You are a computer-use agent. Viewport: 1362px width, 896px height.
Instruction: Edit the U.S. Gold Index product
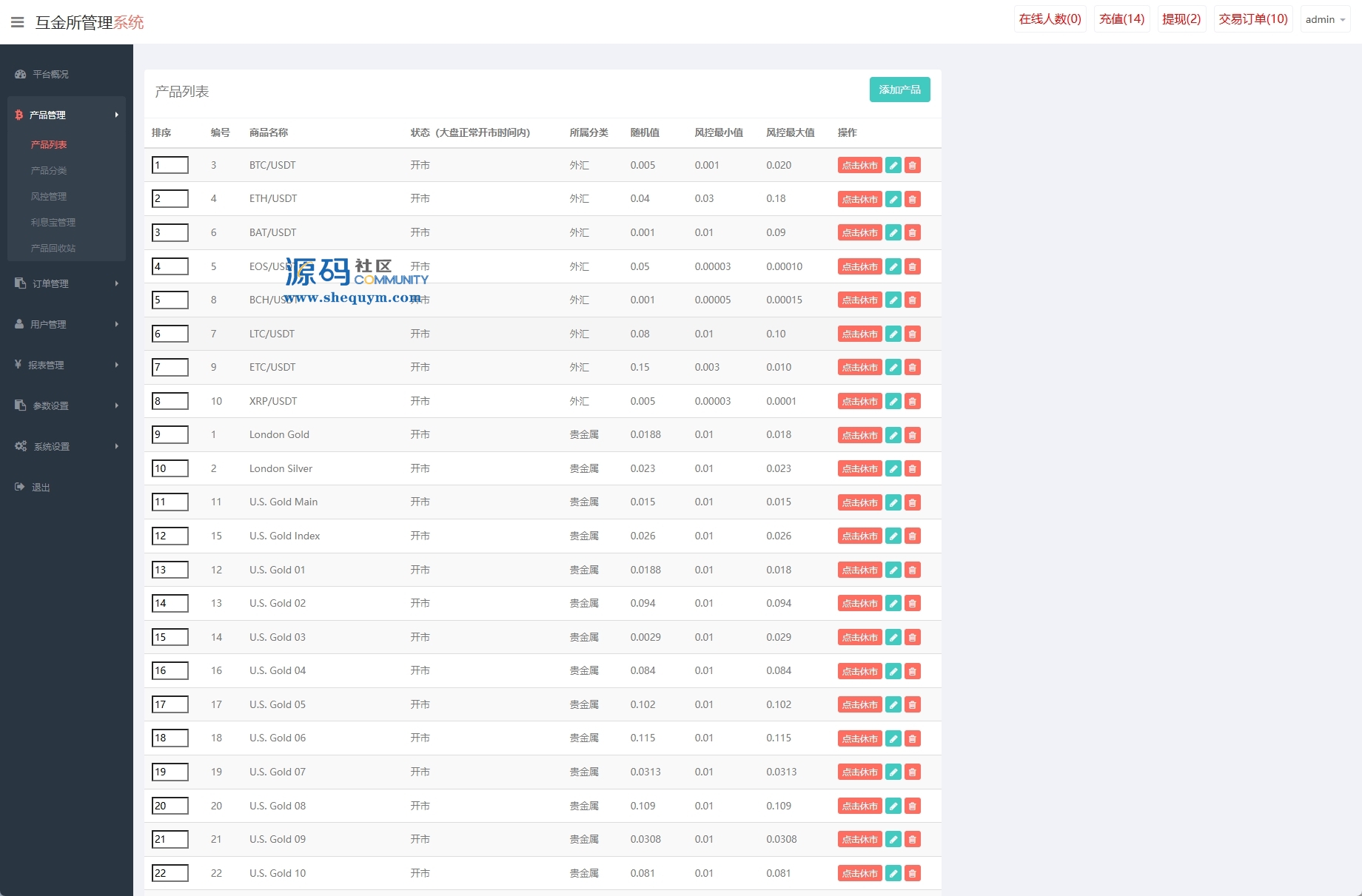click(893, 536)
